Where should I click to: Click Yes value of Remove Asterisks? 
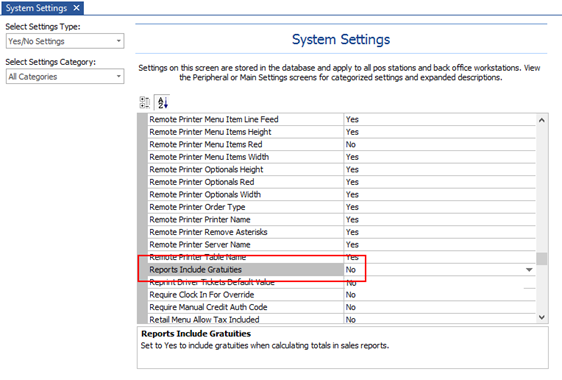pos(352,232)
